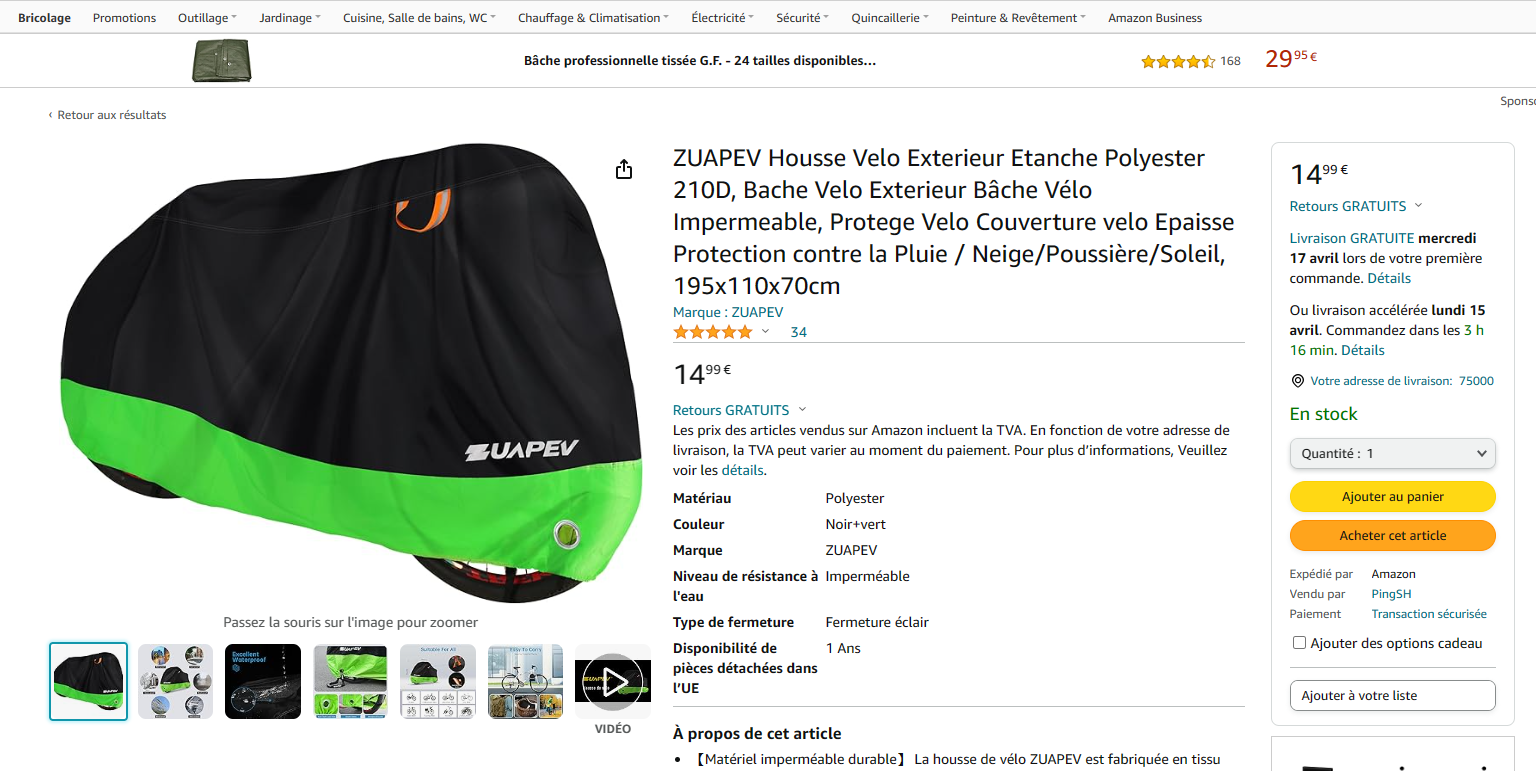Click Acheter cet article button

point(1393,535)
